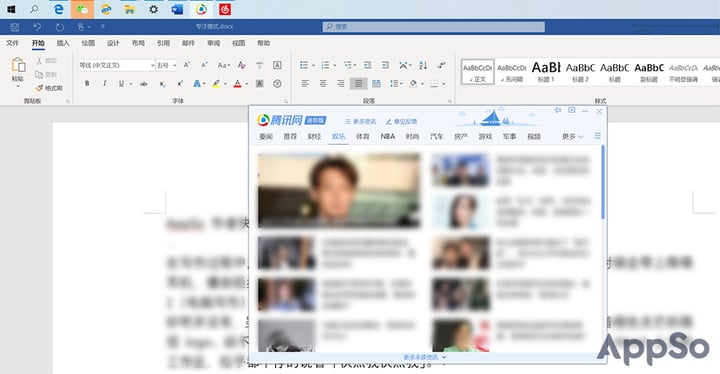This screenshot has height=374, width=720.
Task: Click the Format Painter tool
Action: tap(49, 88)
